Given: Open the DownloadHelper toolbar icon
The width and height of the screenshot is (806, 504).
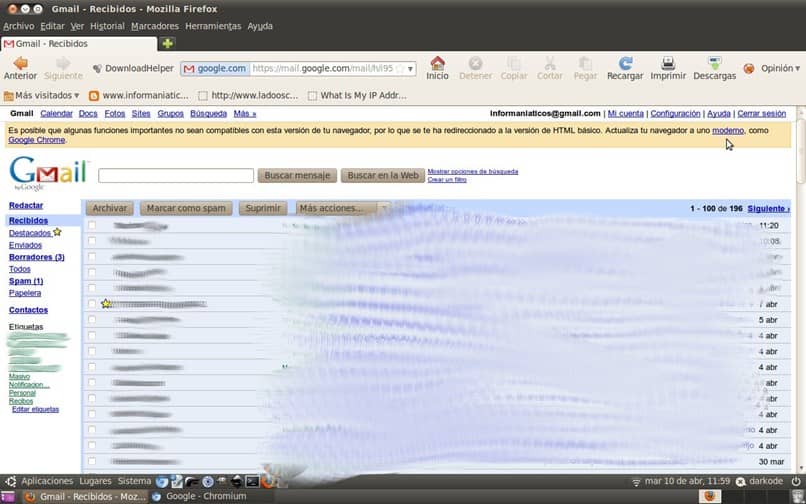Looking at the screenshot, I should coord(97,68).
